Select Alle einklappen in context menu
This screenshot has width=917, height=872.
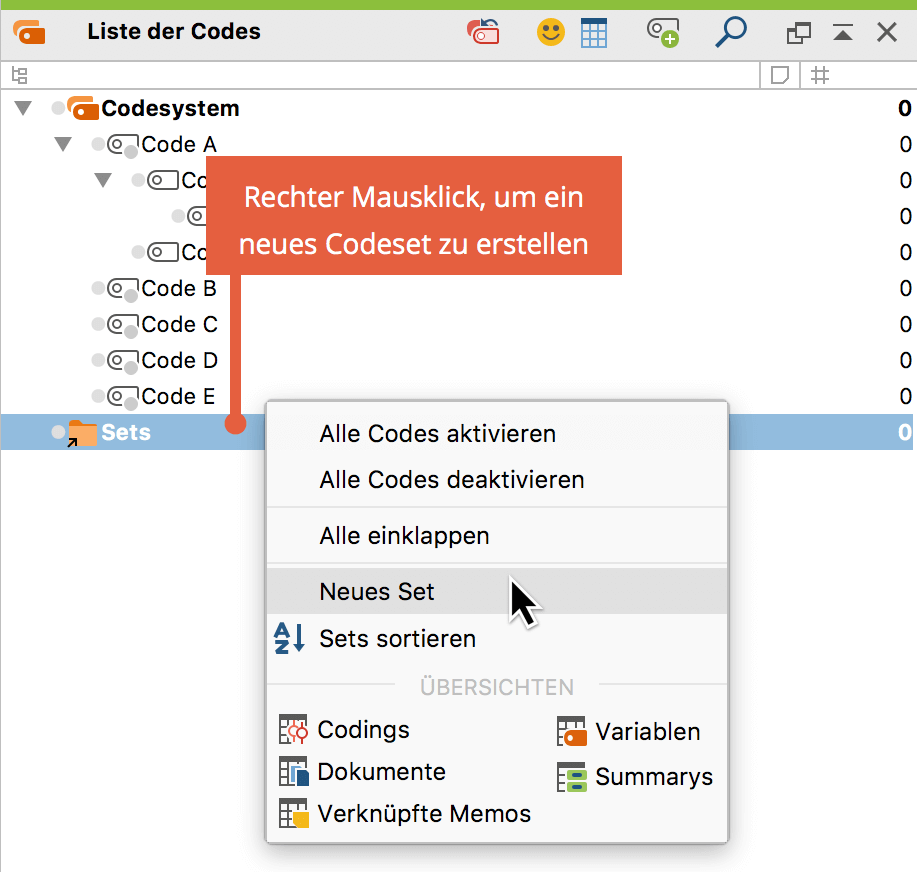point(497,536)
